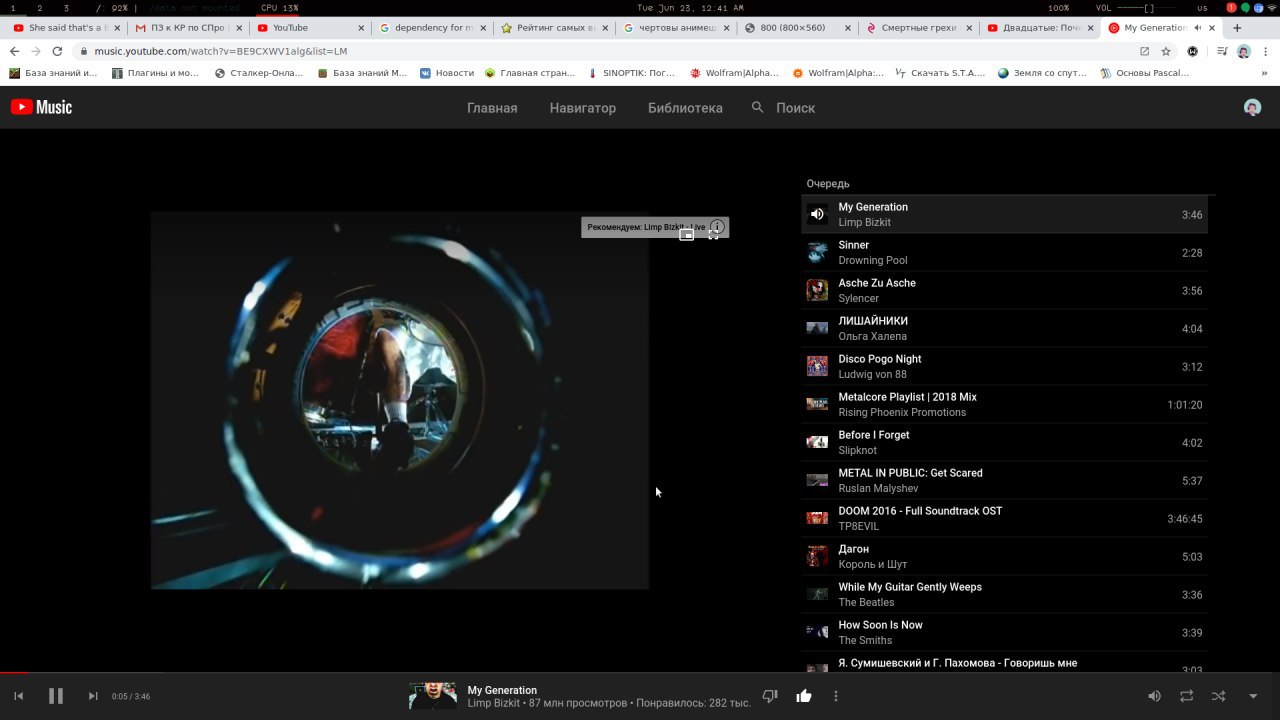Open the Навигатор tab

click(582, 108)
